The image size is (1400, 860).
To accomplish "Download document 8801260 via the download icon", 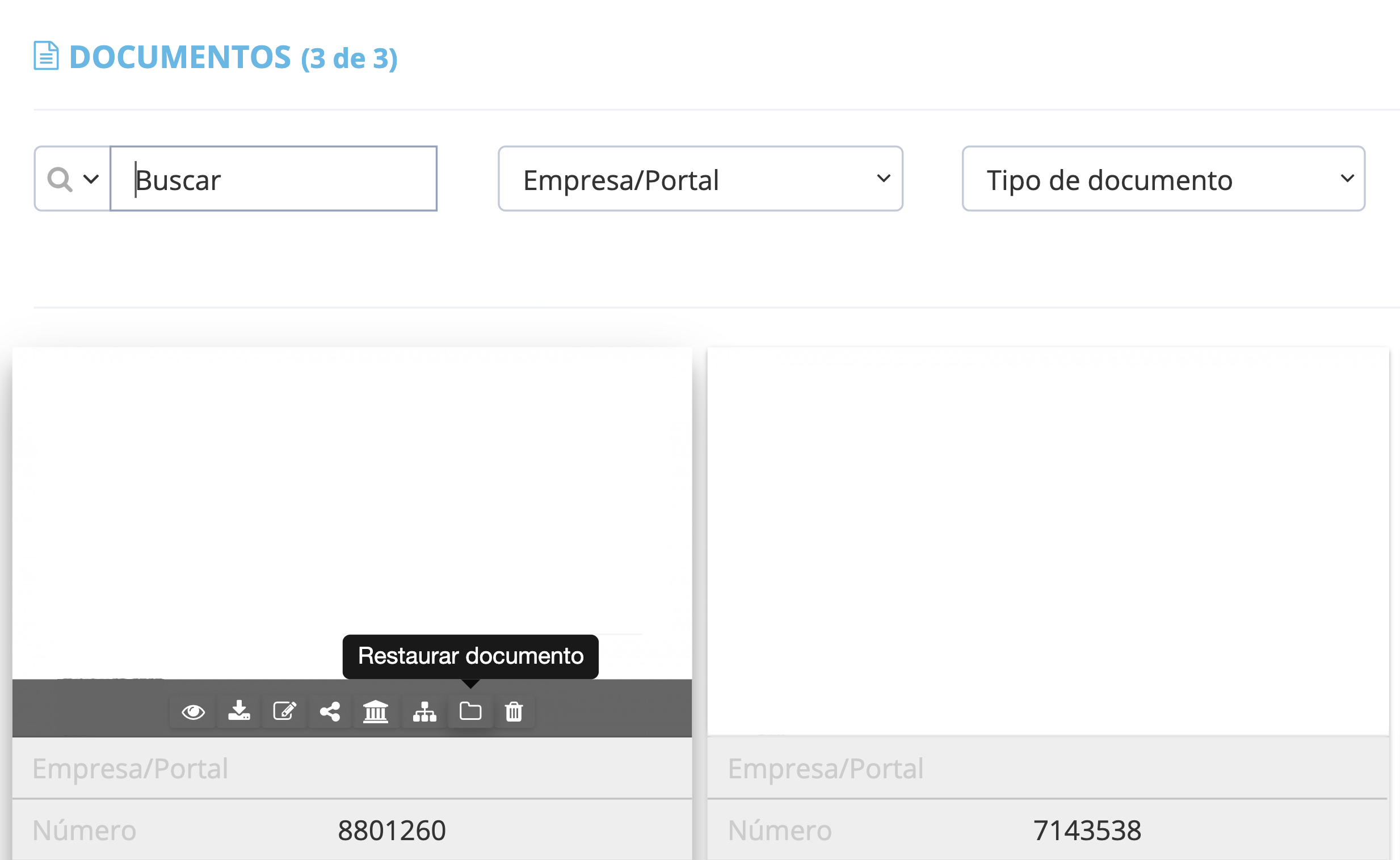I will coord(239,711).
